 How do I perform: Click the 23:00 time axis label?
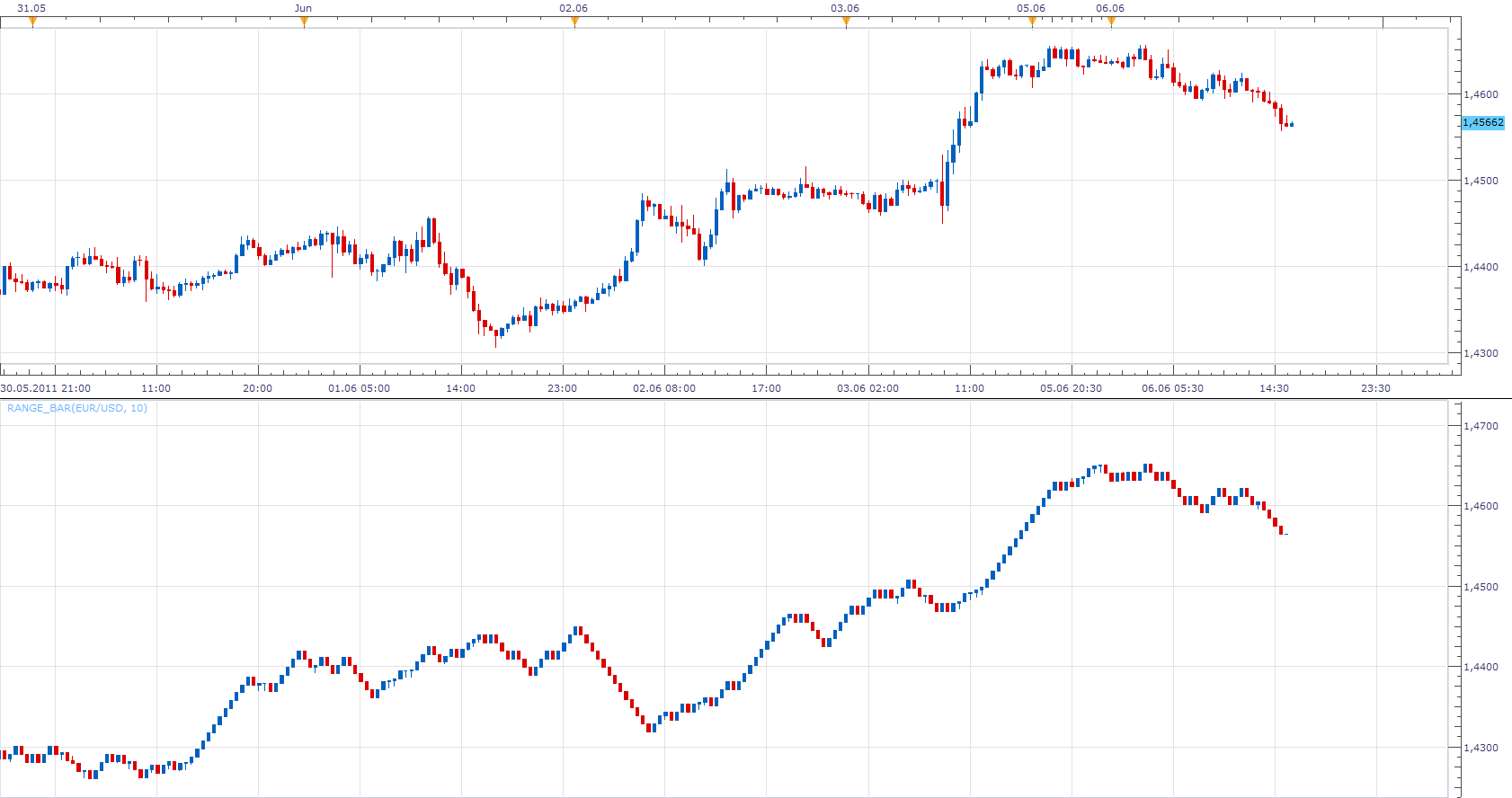point(563,388)
